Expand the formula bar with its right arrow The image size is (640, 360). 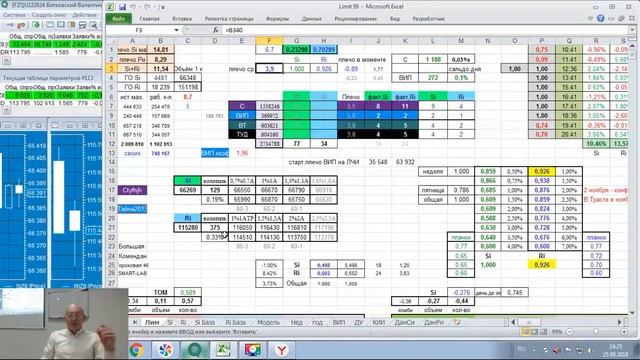tap(631, 30)
